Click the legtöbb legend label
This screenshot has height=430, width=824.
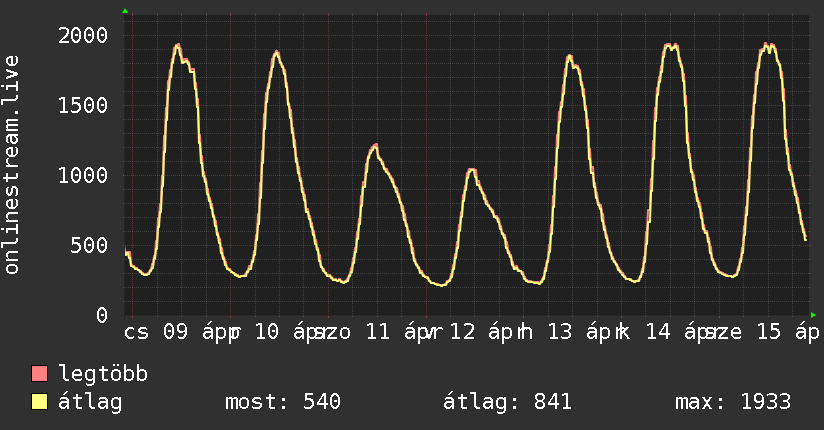point(103,374)
